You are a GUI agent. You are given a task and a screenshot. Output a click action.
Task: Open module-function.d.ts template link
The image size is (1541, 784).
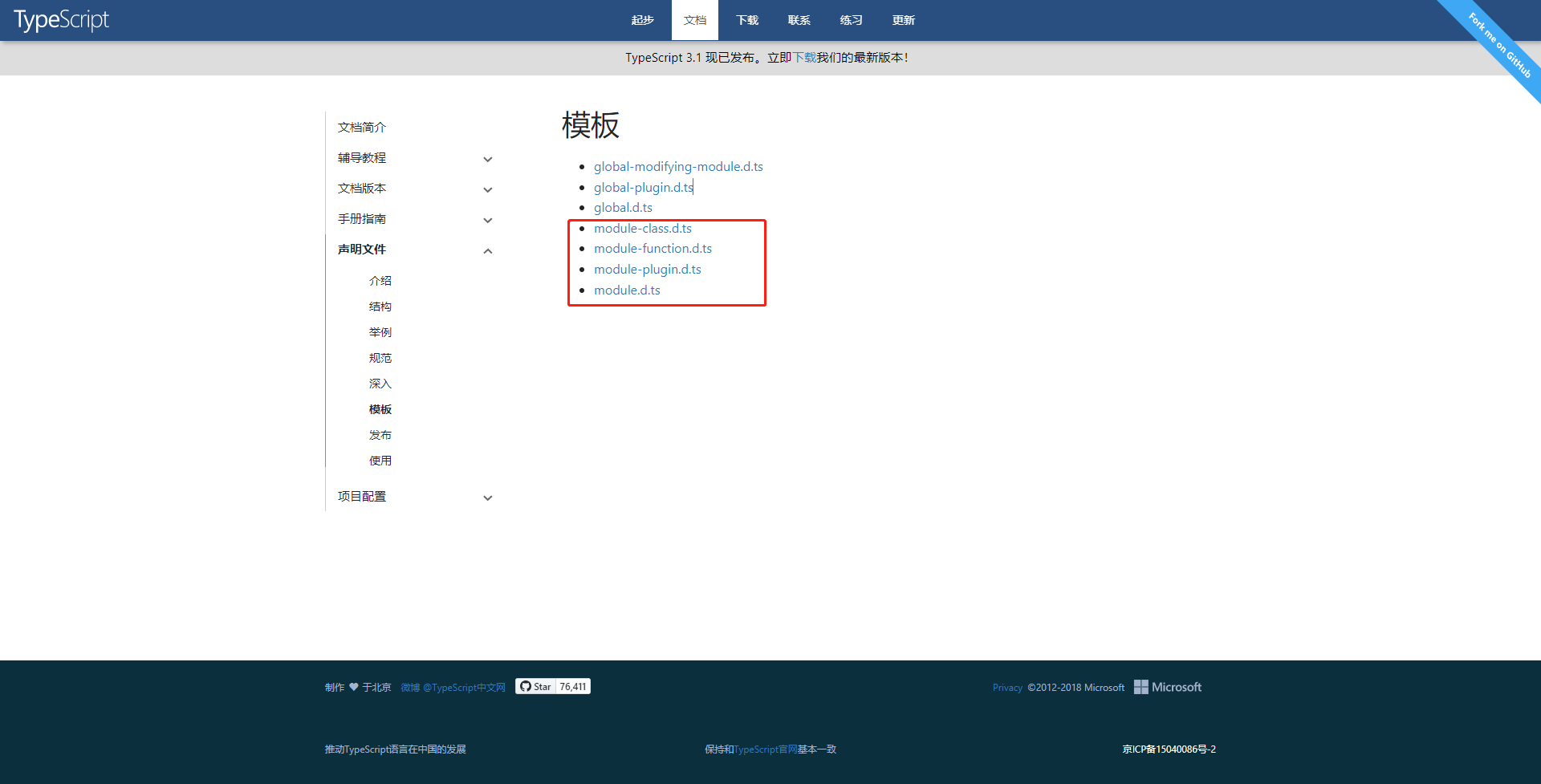pyautogui.click(x=653, y=249)
